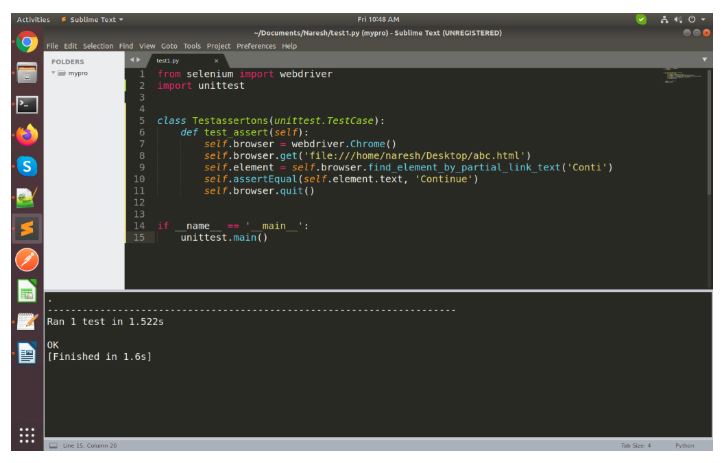Click the 'Continue' string on line 10
The image size is (725, 463).
[443, 179]
